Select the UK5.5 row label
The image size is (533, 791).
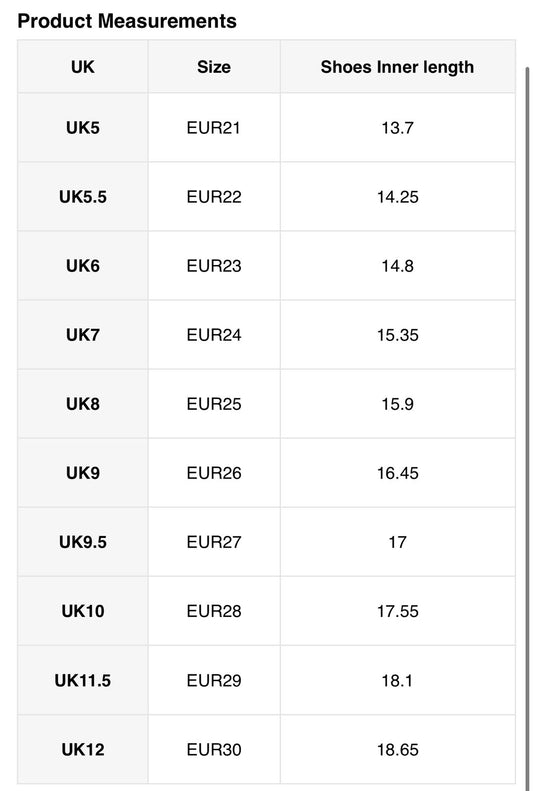tap(83, 197)
